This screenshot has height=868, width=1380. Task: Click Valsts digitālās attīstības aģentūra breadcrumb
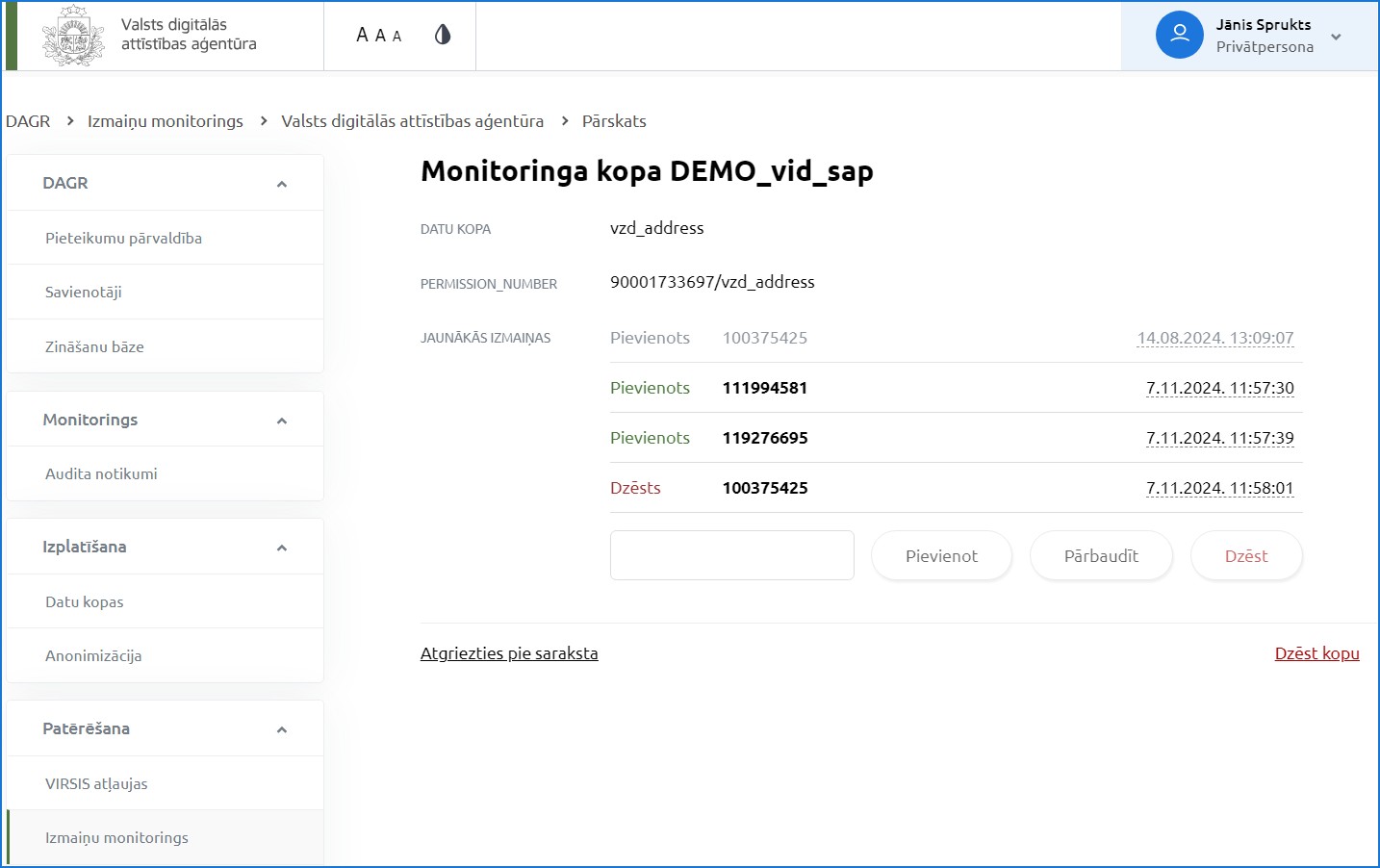tap(412, 121)
